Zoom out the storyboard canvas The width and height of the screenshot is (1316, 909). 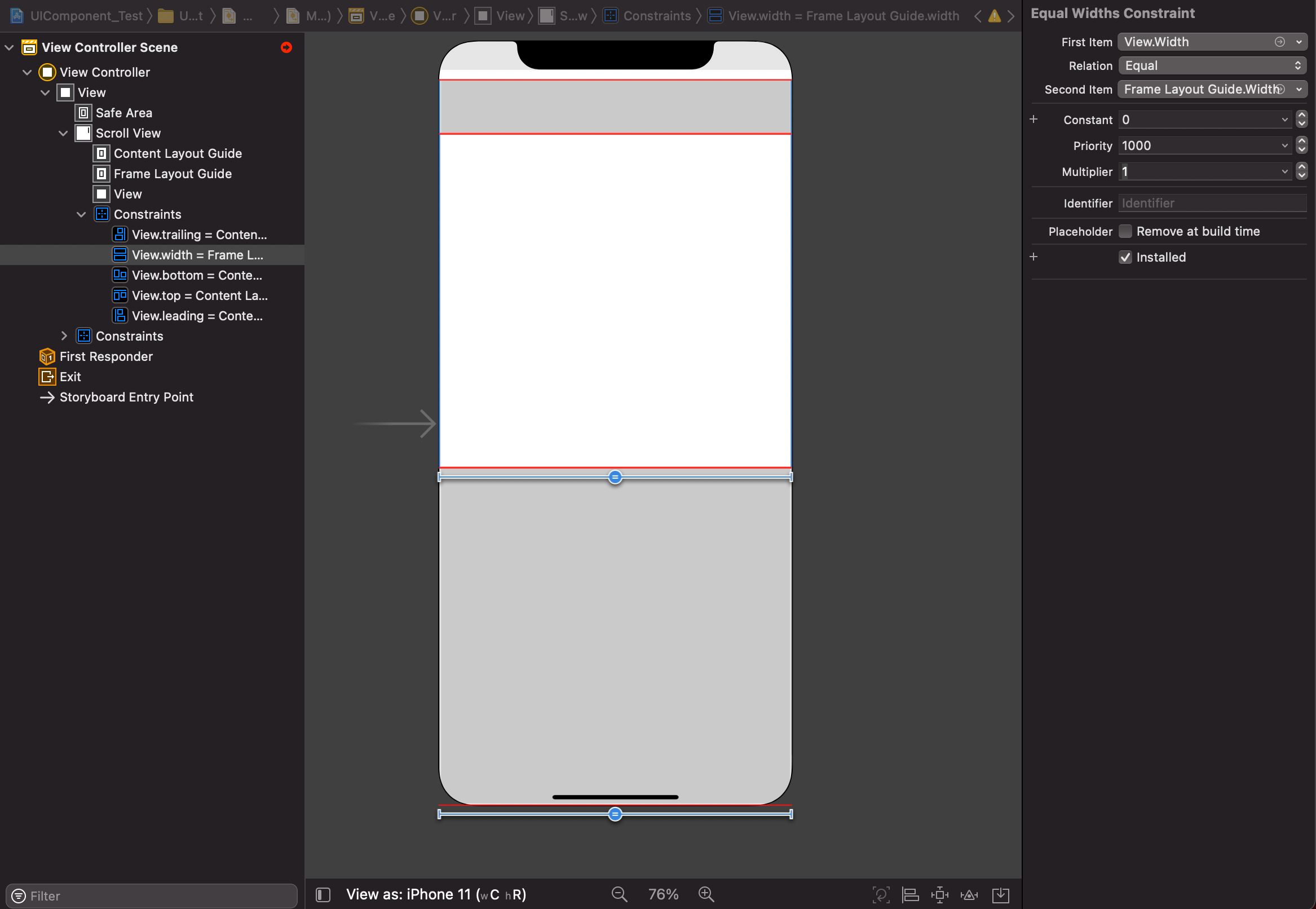tap(619, 894)
